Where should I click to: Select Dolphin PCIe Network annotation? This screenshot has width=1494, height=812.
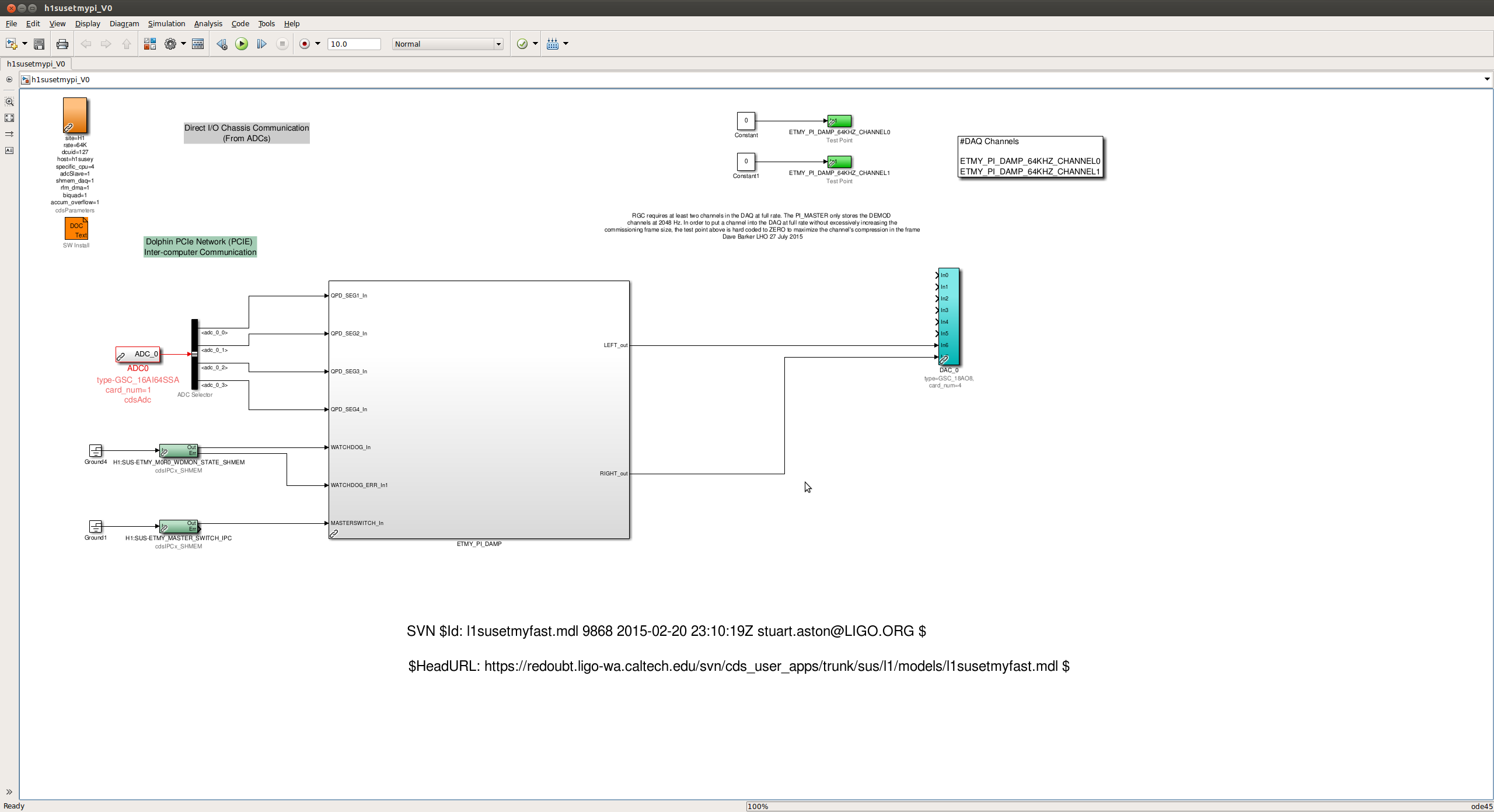point(200,247)
